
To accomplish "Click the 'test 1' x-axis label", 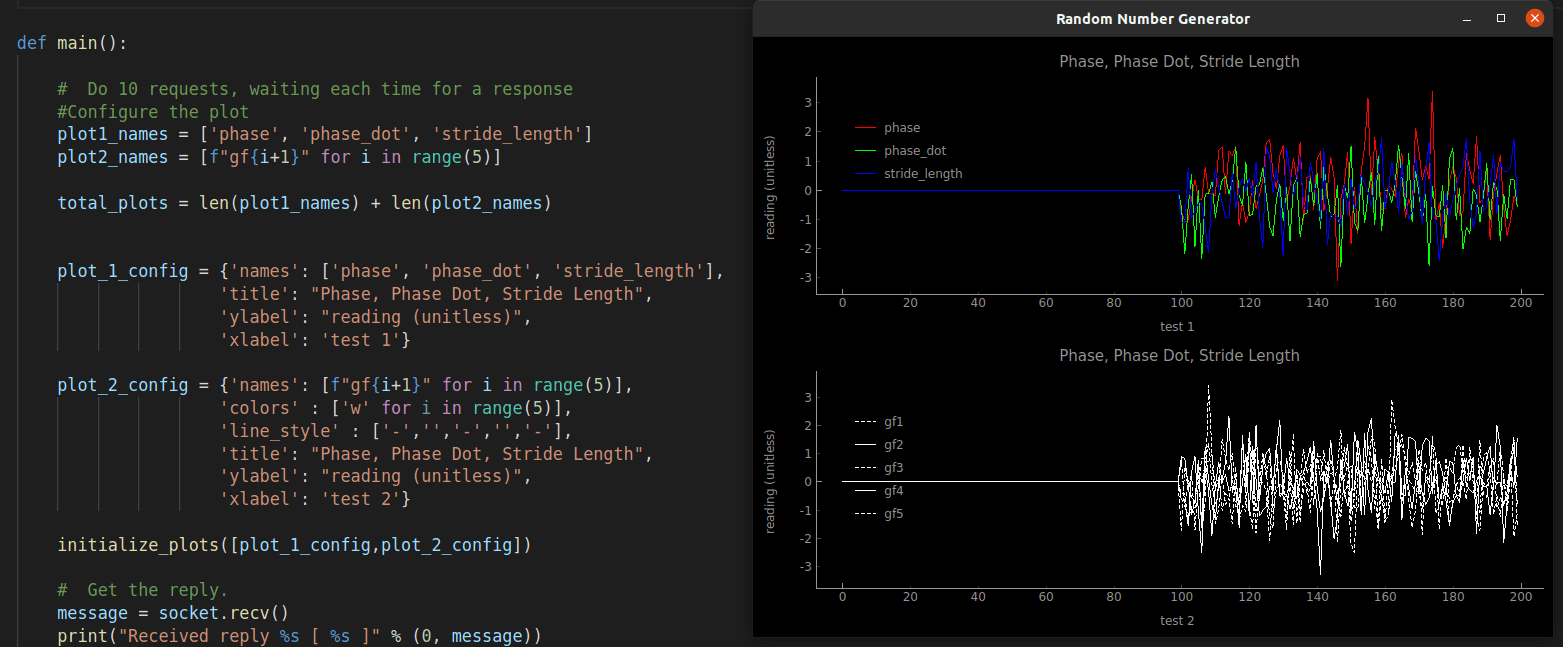I will 1177,327.
